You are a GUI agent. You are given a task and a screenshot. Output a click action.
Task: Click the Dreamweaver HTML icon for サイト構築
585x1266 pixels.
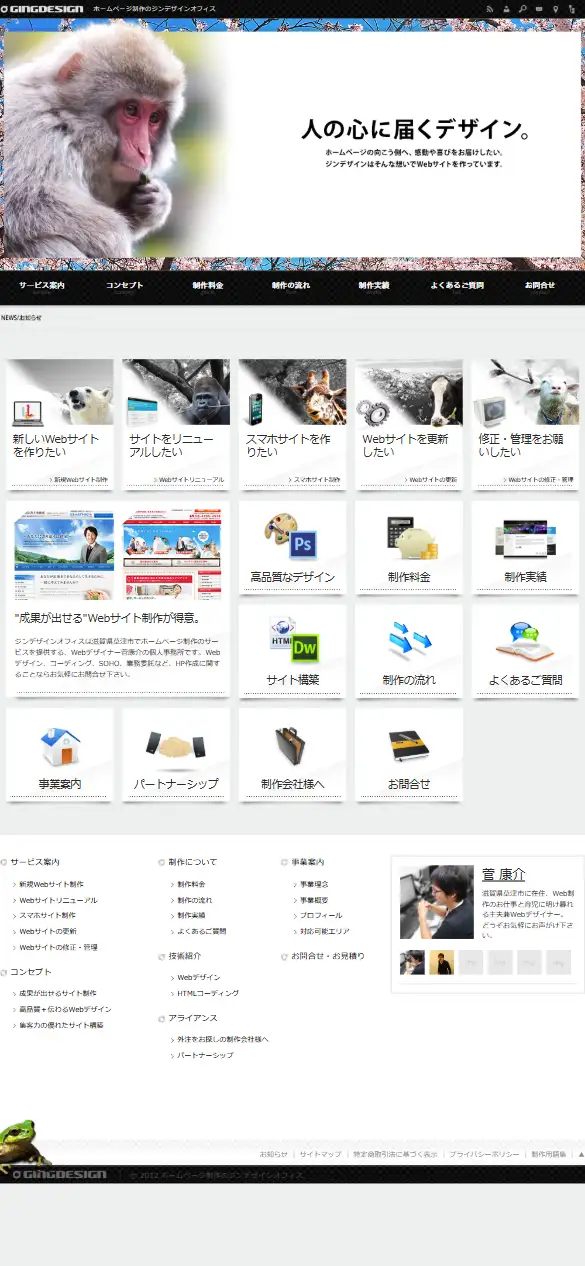tap(293, 641)
